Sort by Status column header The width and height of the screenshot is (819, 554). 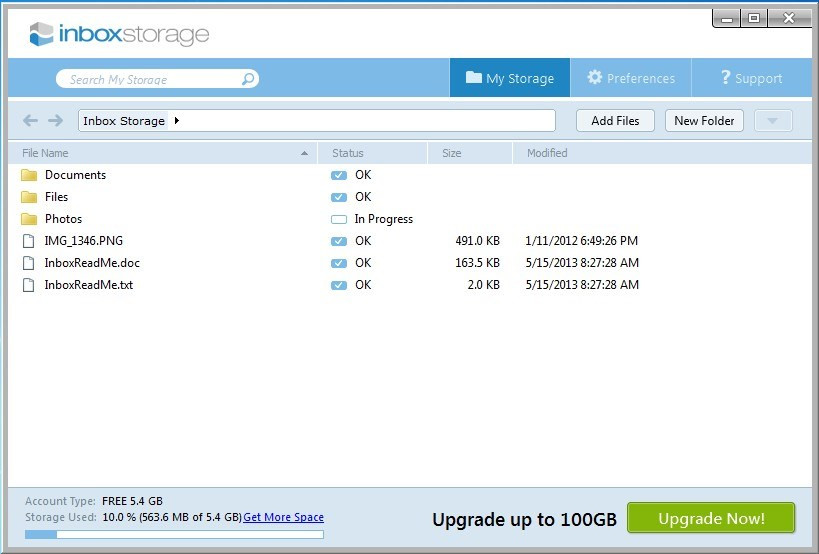pos(372,153)
